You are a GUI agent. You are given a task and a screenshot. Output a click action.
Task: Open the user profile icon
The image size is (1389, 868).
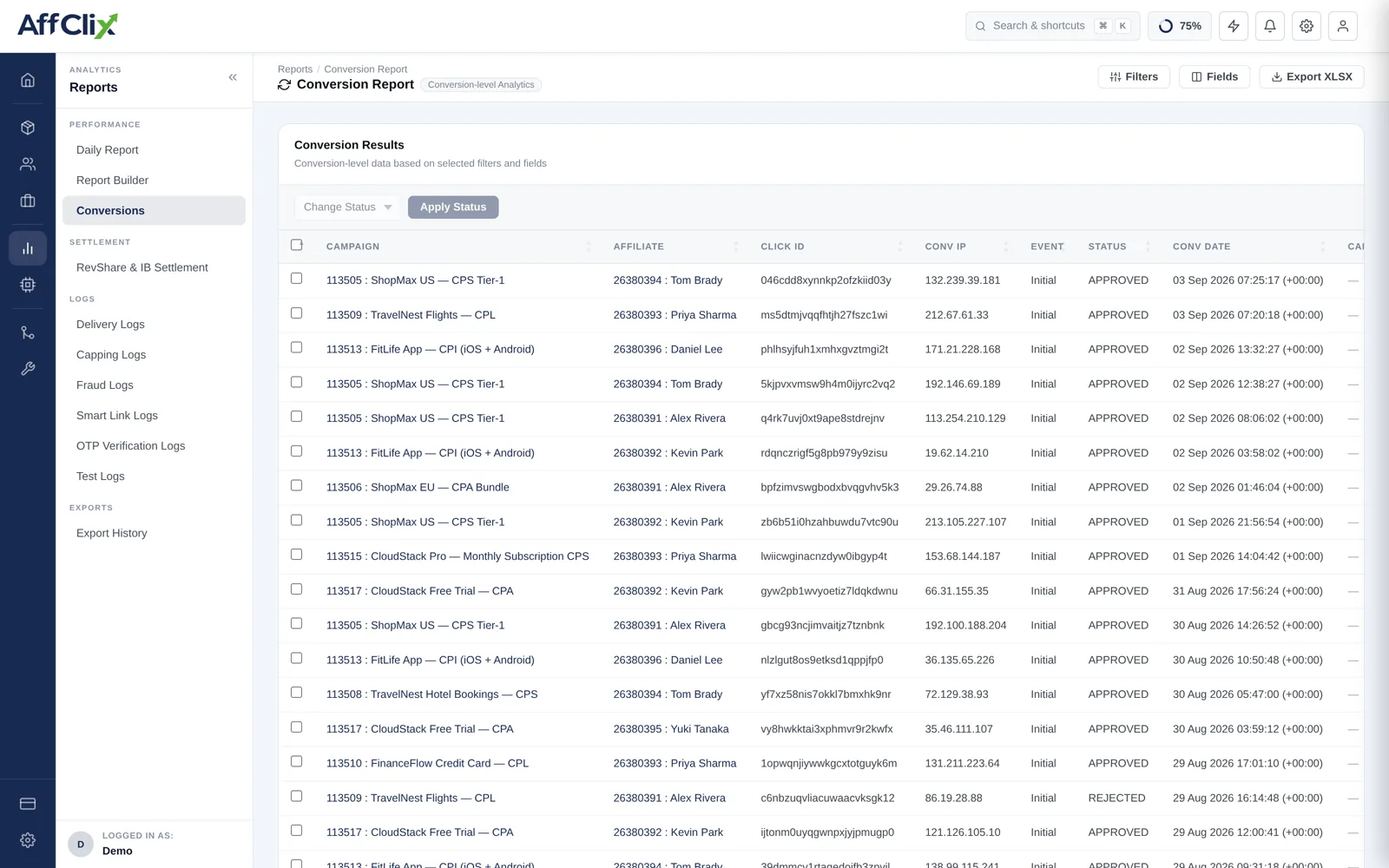click(x=1343, y=26)
